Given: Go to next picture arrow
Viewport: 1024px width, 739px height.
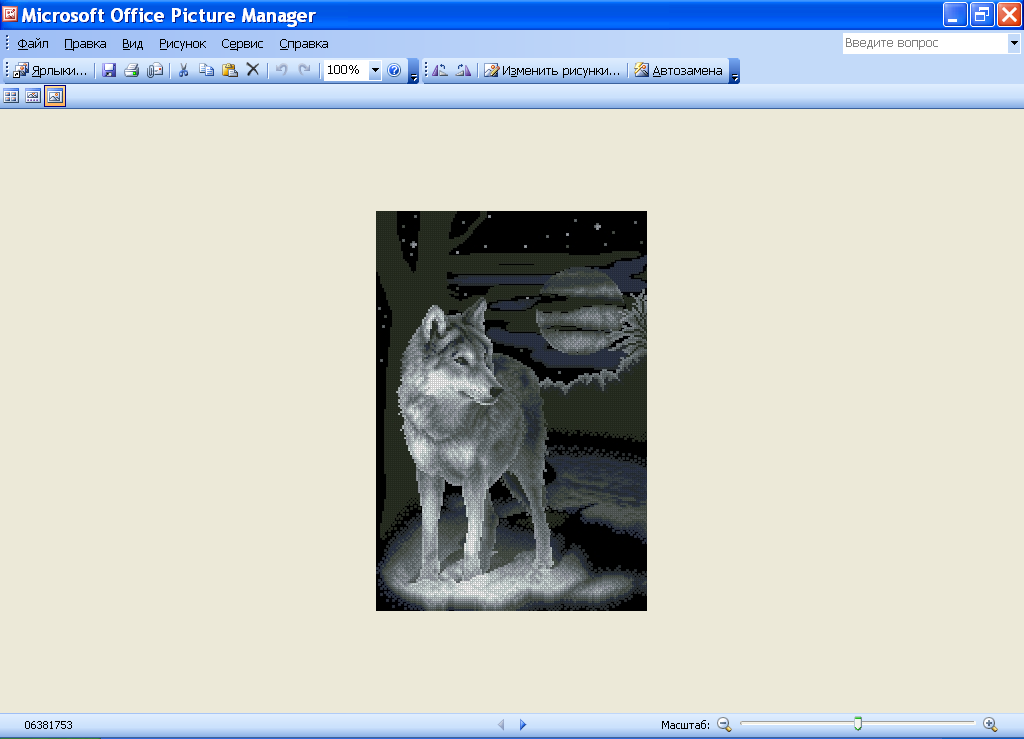Looking at the screenshot, I should pos(522,724).
